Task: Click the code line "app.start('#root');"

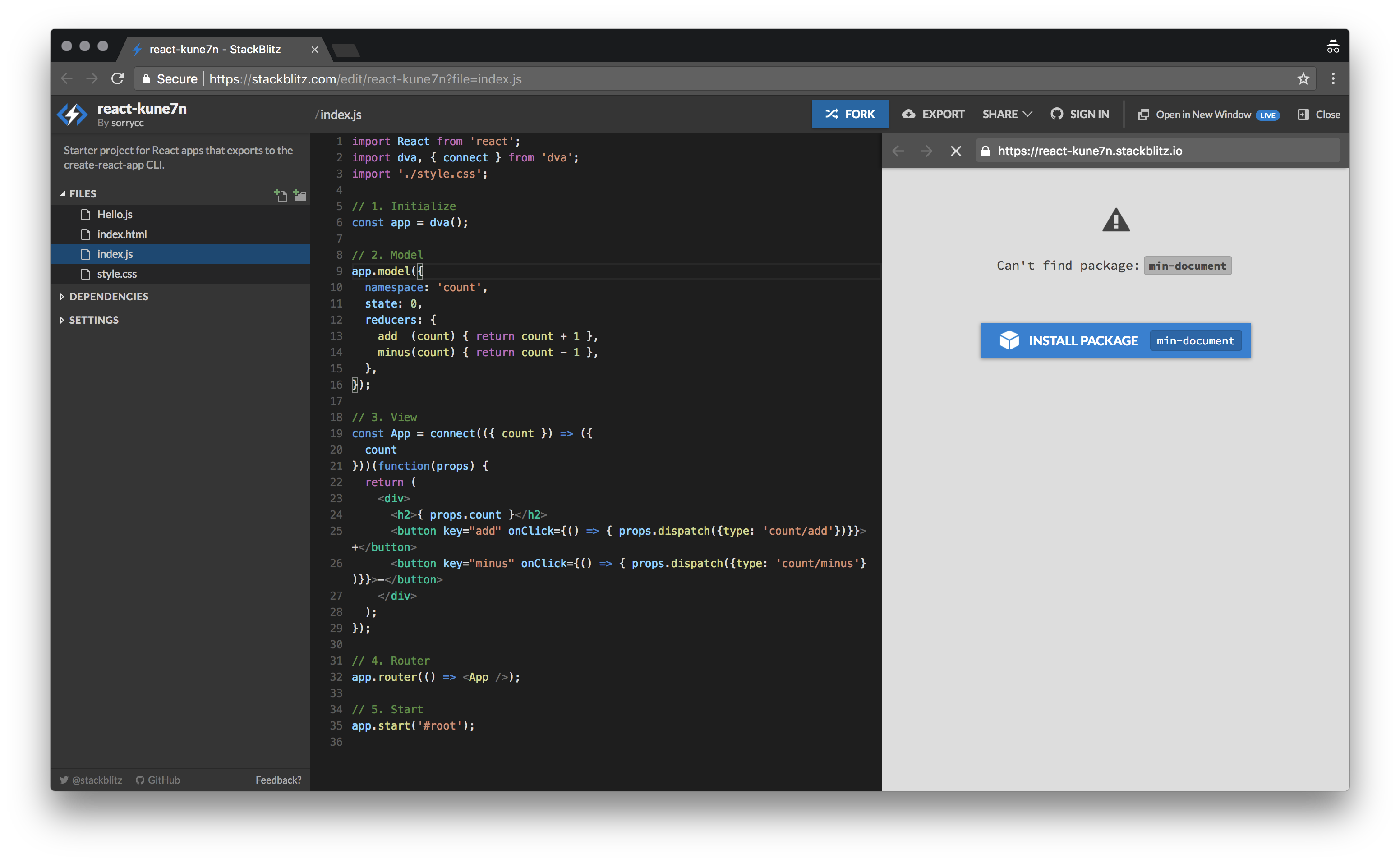Action: [x=413, y=725]
